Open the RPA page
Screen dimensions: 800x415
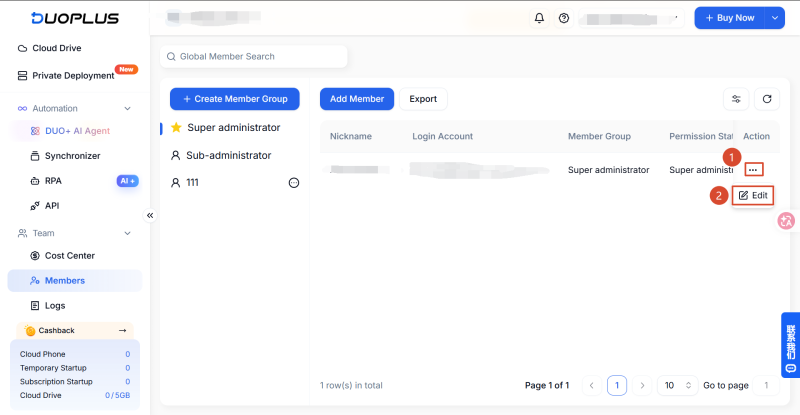pyautogui.click(x=46, y=181)
